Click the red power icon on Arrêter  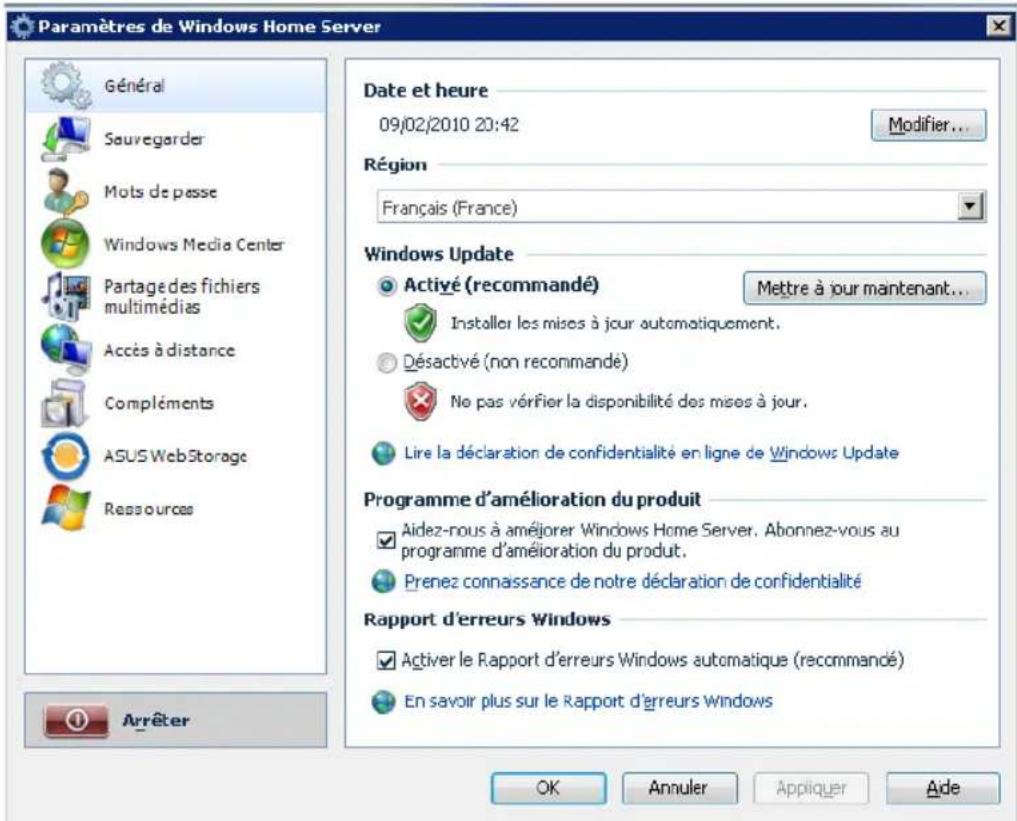(76, 720)
